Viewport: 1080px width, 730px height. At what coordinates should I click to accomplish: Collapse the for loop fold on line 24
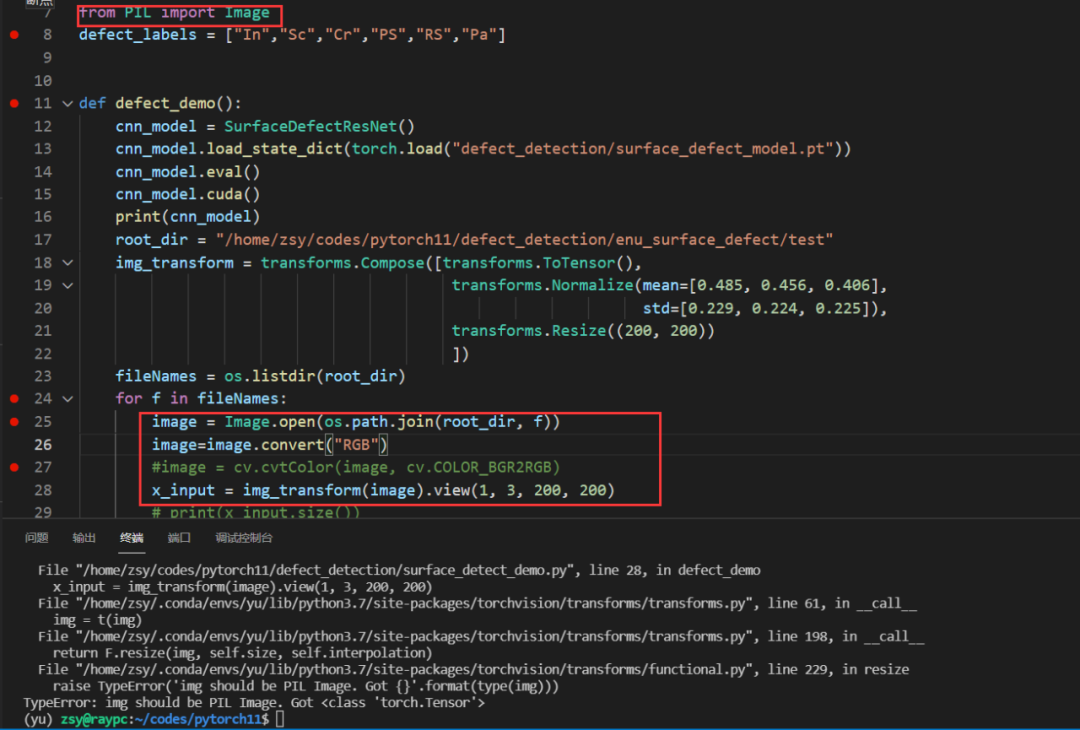pyautogui.click(x=68, y=399)
